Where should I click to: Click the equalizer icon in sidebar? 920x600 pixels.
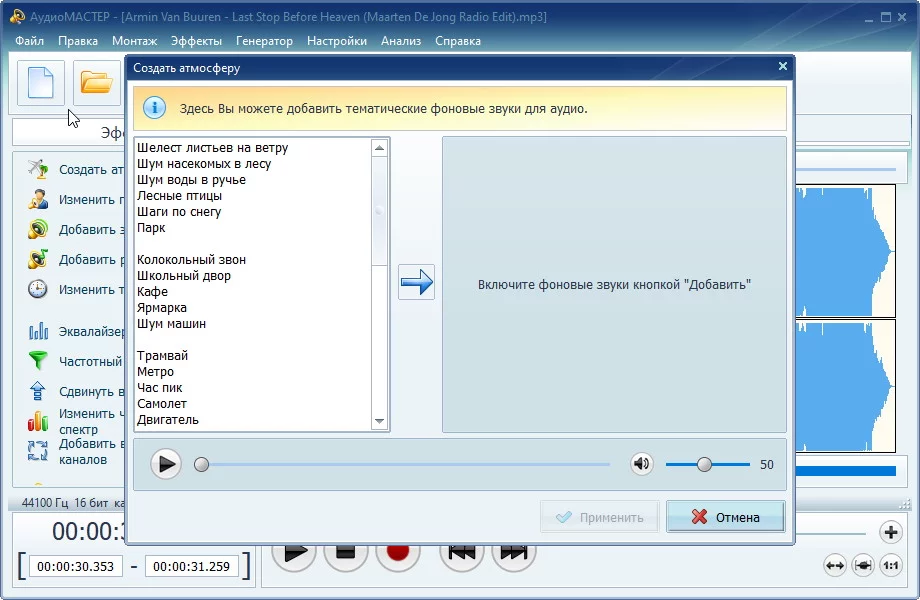(38, 331)
